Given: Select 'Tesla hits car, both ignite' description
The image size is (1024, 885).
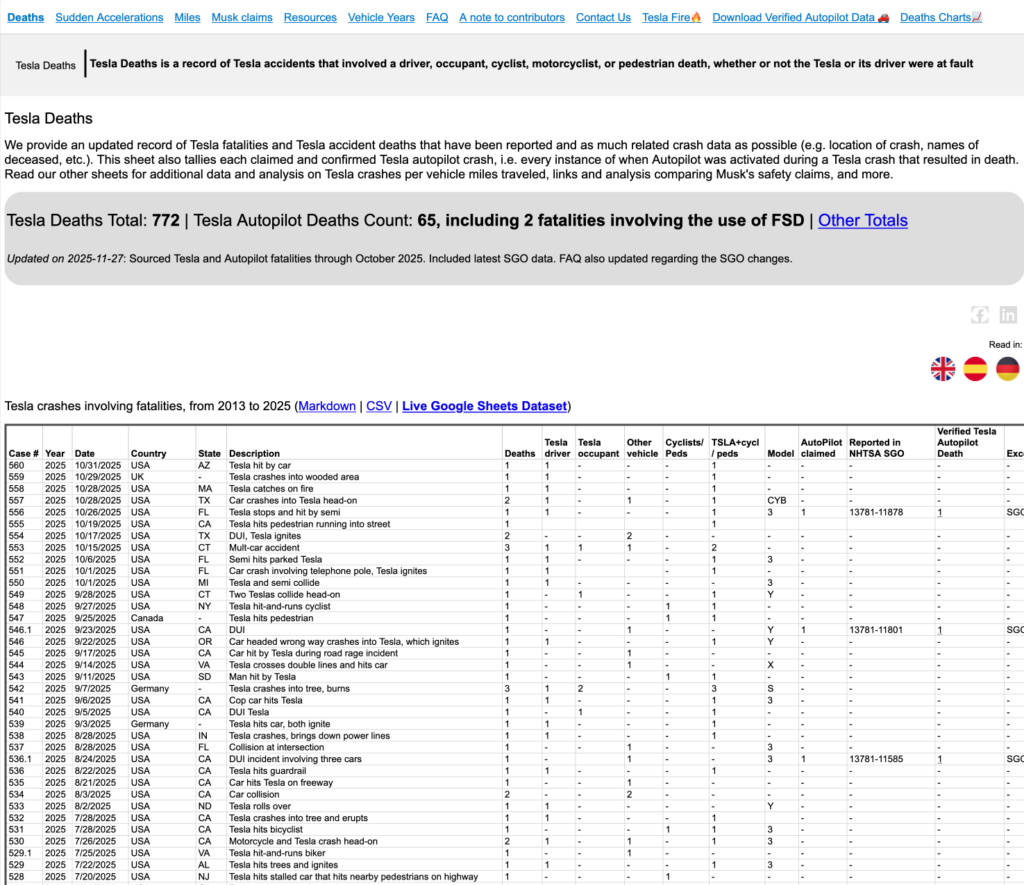Looking at the screenshot, I should (x=280, y=724).
